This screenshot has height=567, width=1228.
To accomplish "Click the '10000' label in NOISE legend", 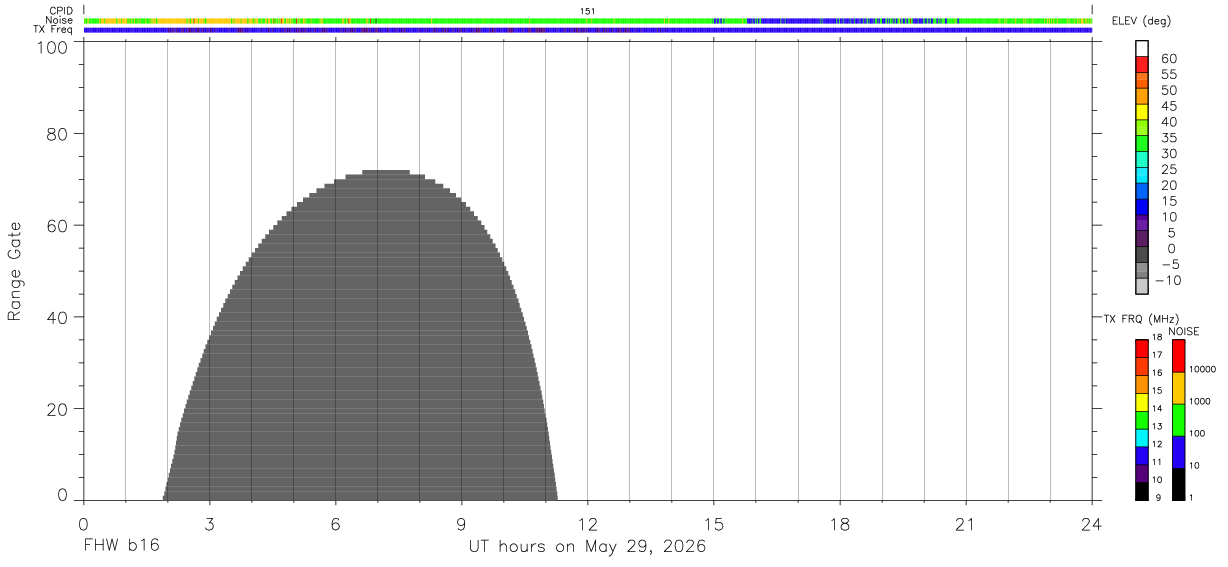I will click(x=1202, y=369).
